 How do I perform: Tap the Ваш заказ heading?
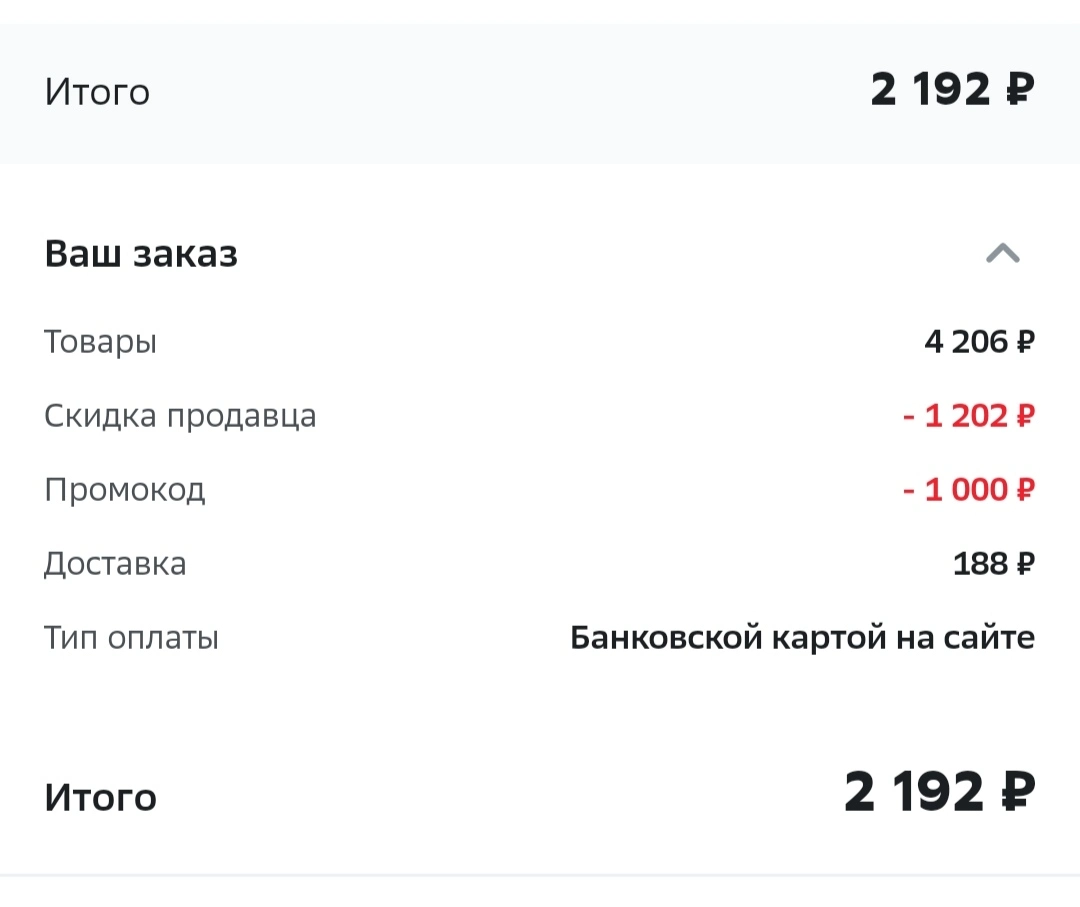(x=141, y=253)
